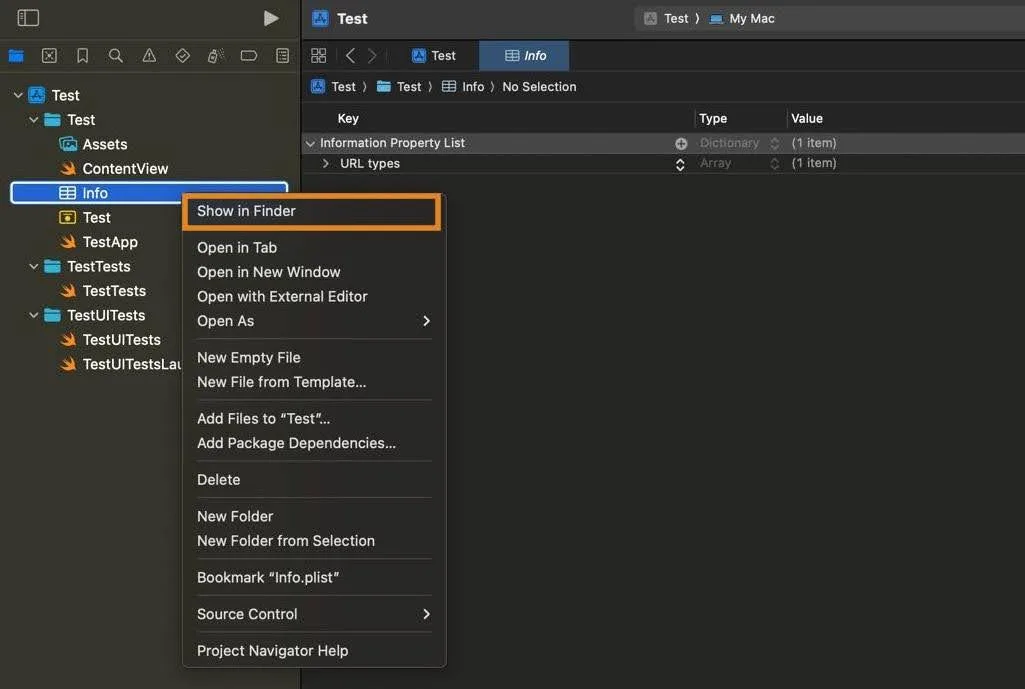Open the Debug navigator spray icon

point(216,56)
